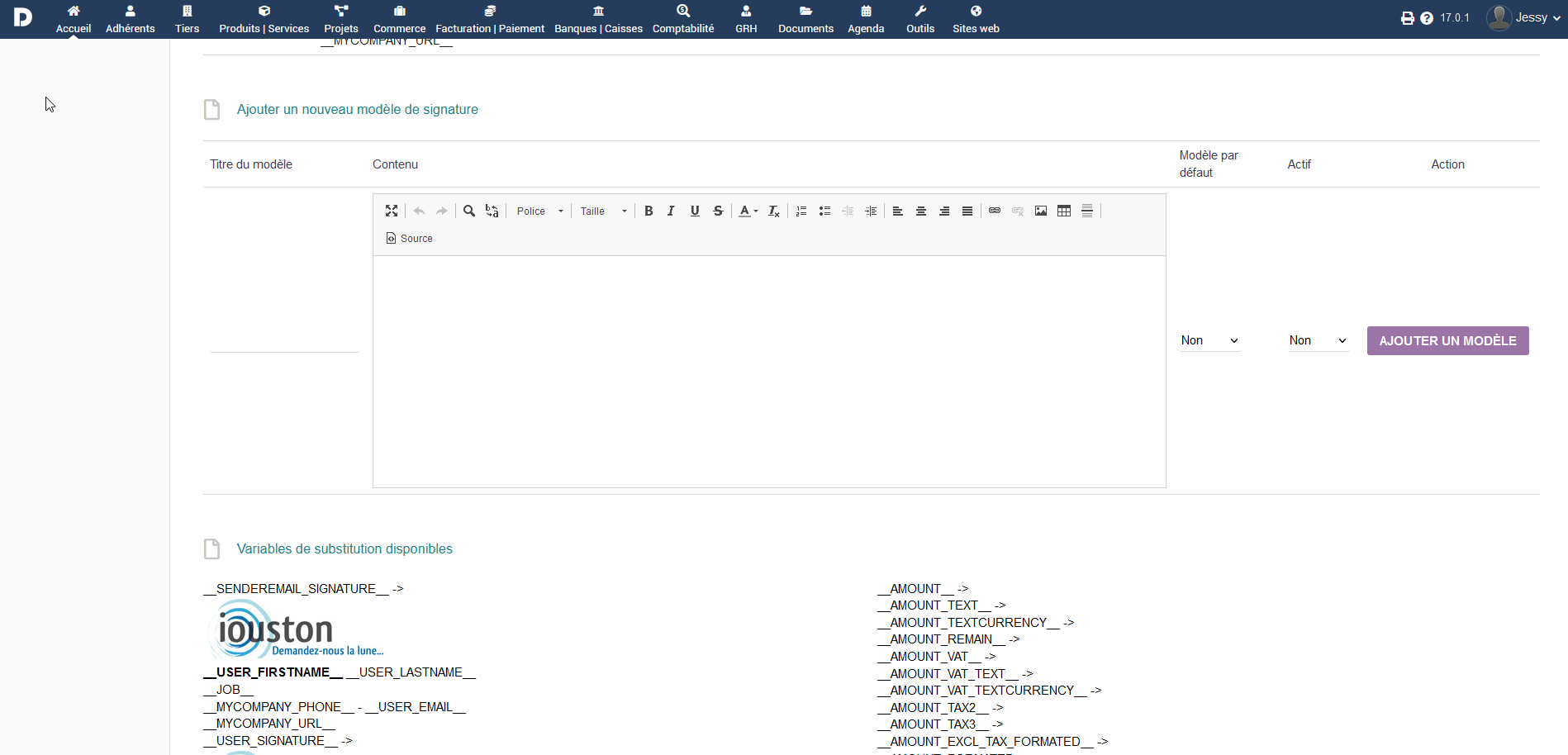This screenshot has width=1568, height=755.
Task: Insert a table in the editor
Action: click(1064, 211)
